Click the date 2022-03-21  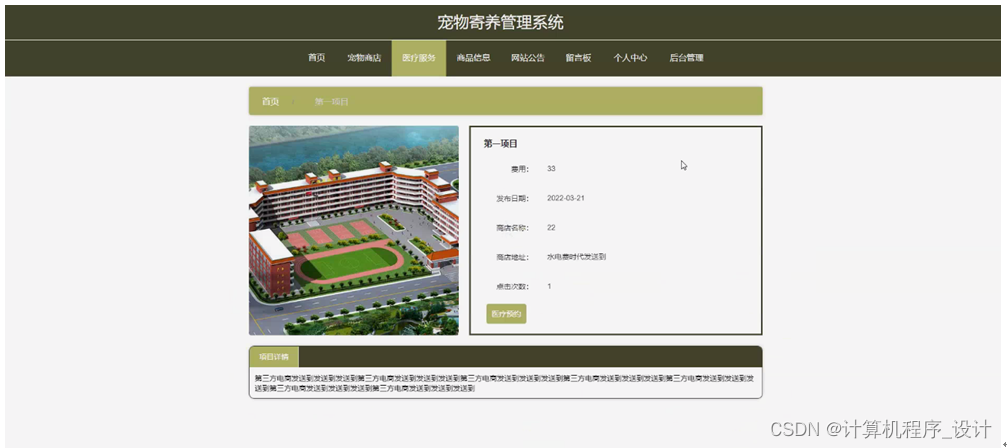tap(566, 198)
